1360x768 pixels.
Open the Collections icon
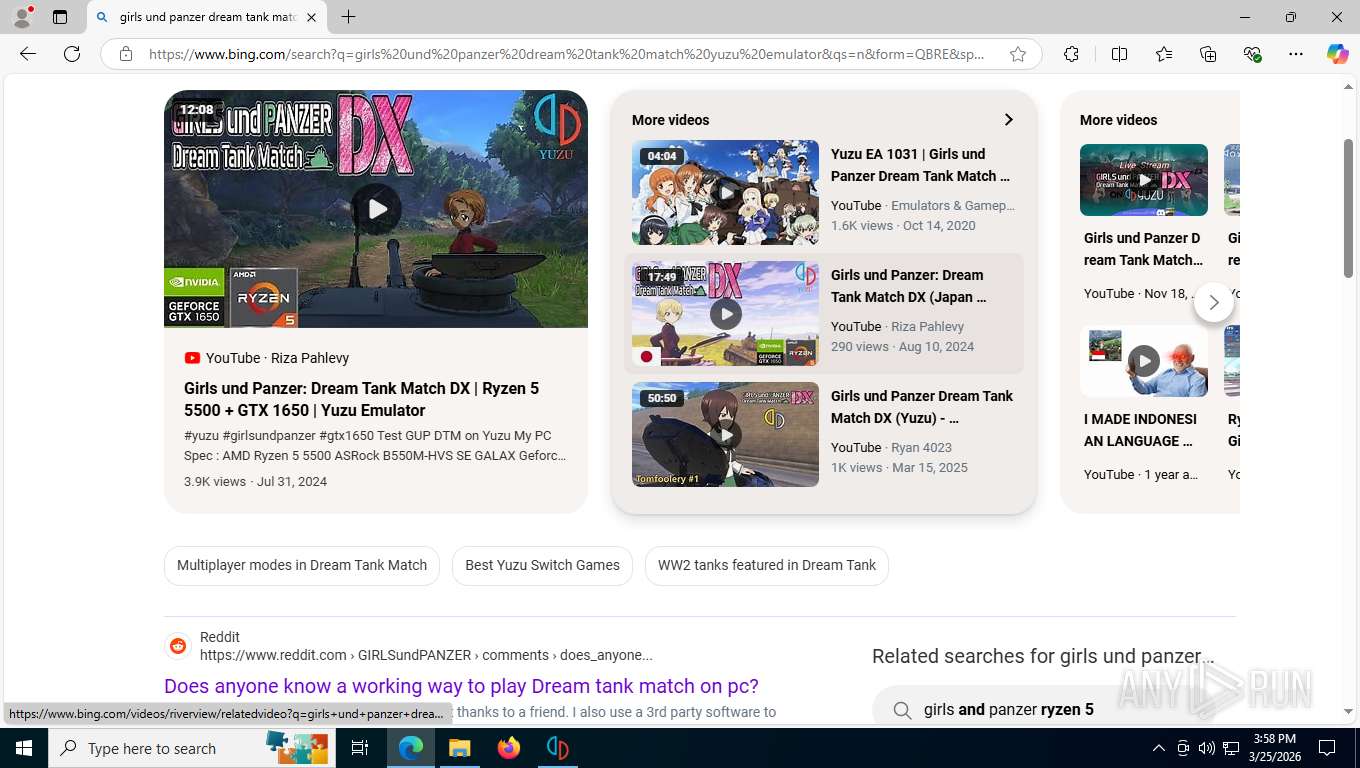click(x=1208, y=54)
